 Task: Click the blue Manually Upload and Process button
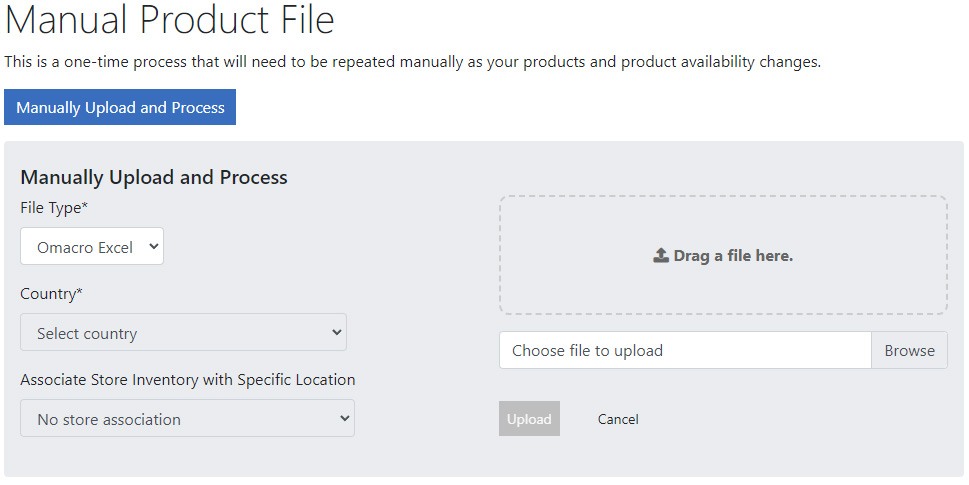click(120, 108)
